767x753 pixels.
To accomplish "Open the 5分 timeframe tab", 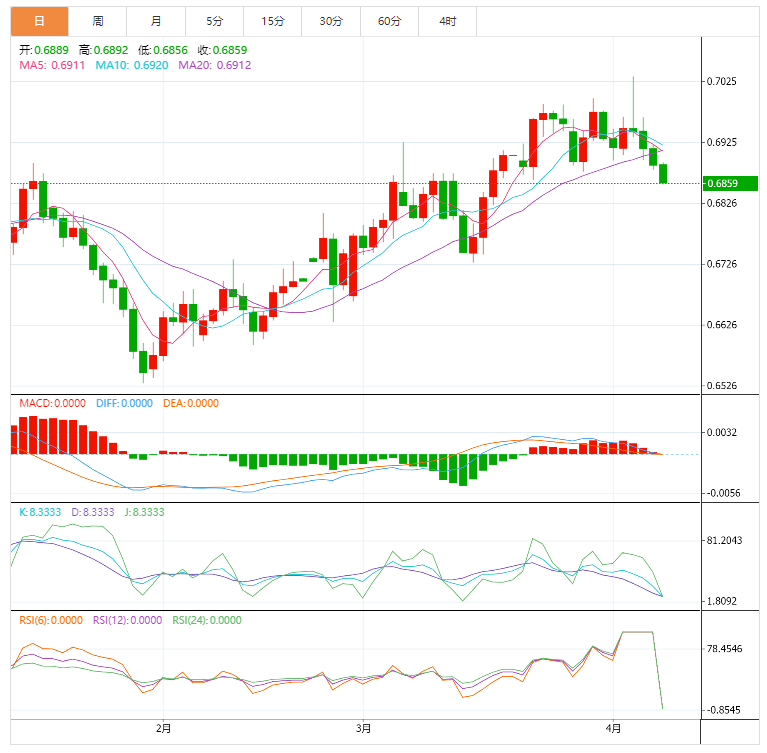I will pyautogui.click(x=214, y=21).
